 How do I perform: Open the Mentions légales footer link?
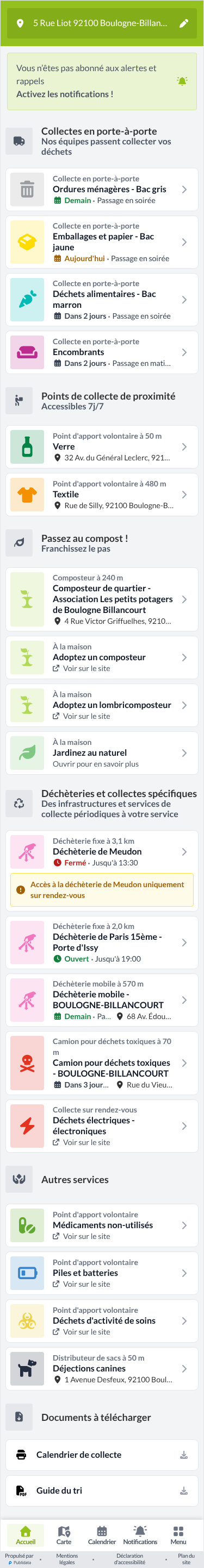pos(67,1559)
